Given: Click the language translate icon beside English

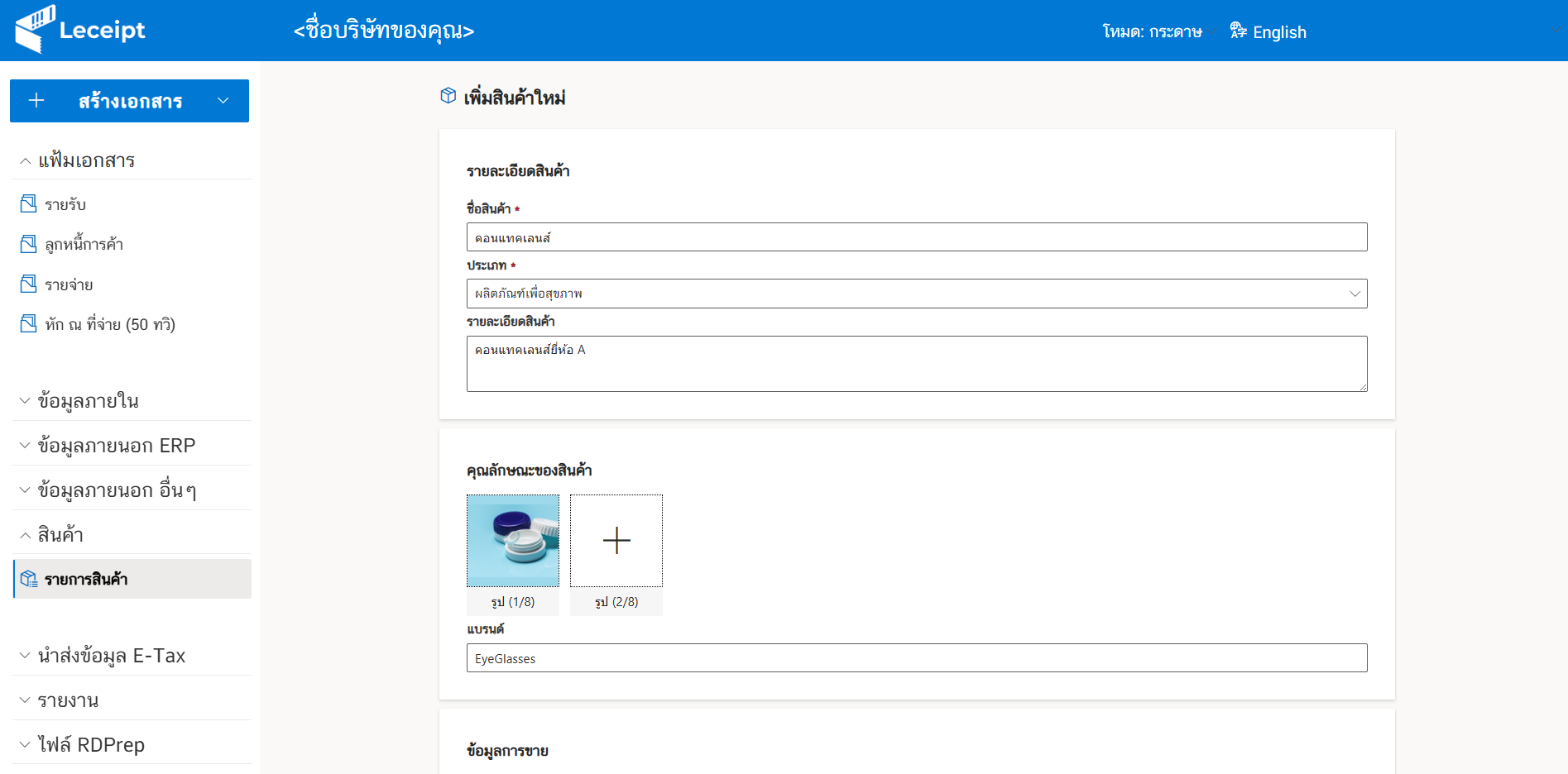Looking at the screenshot, I should coord(1238,31).
